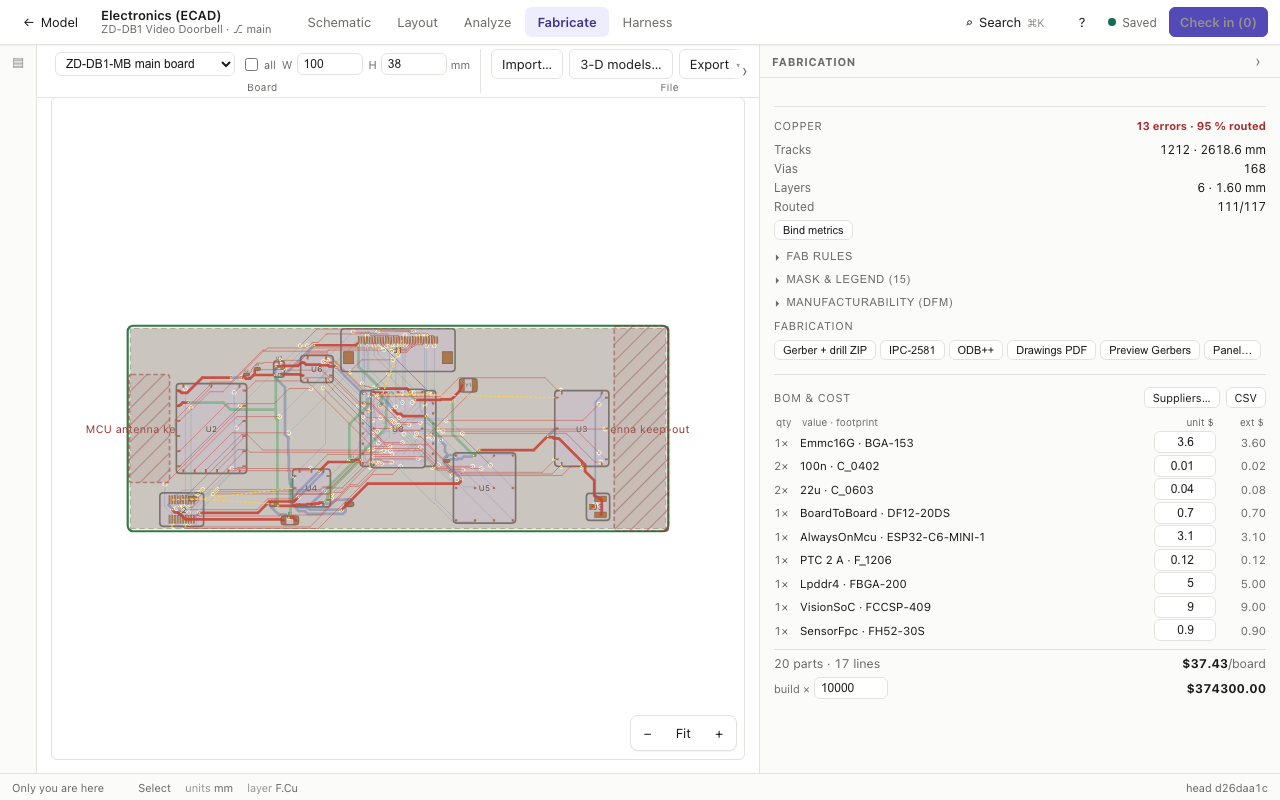
Task: Open Suppliers... dialog
Action: click(1182, 398)
